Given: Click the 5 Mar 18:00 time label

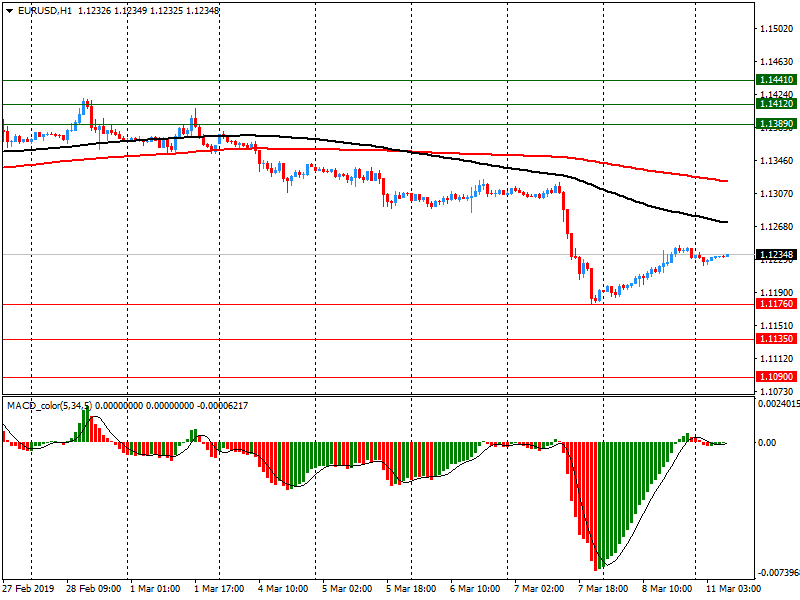Looking at the screenshot, I should [x=411, y=588].
